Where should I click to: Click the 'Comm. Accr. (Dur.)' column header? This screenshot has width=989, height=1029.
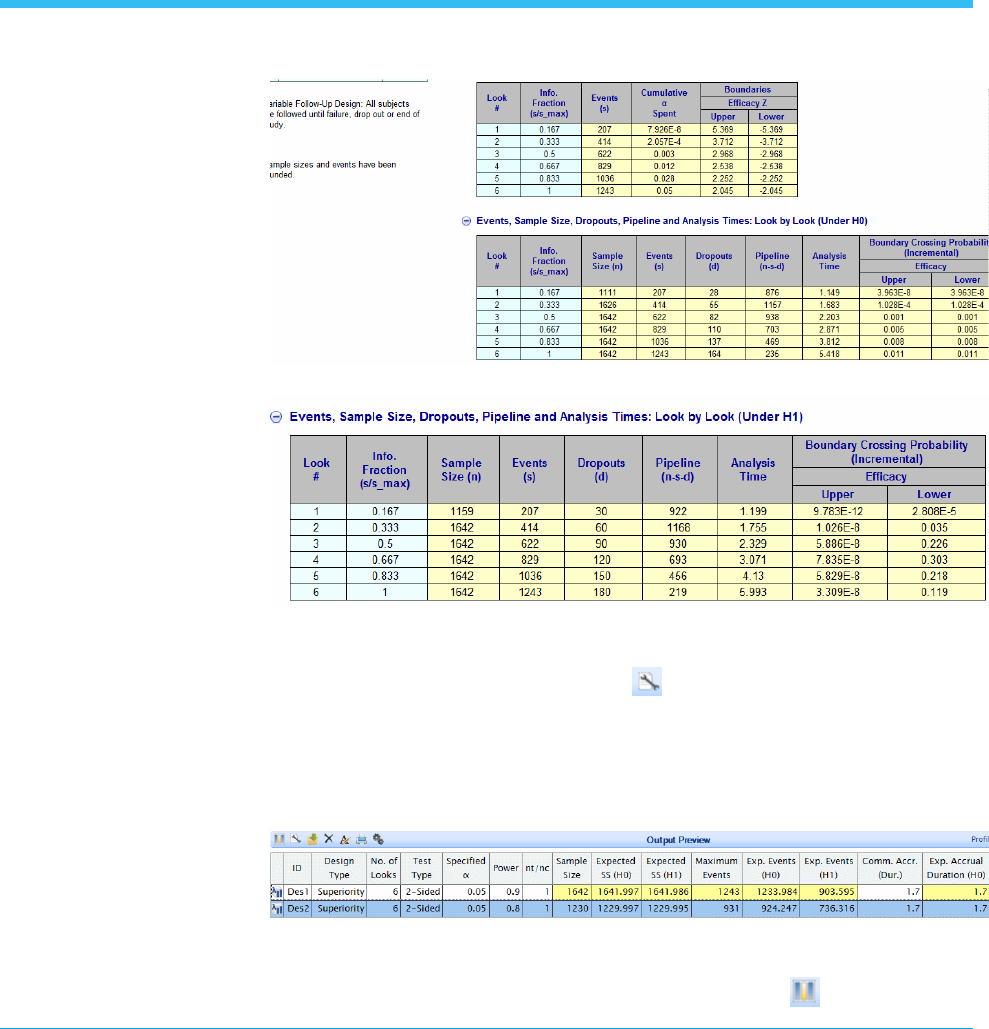pos(889,868)
